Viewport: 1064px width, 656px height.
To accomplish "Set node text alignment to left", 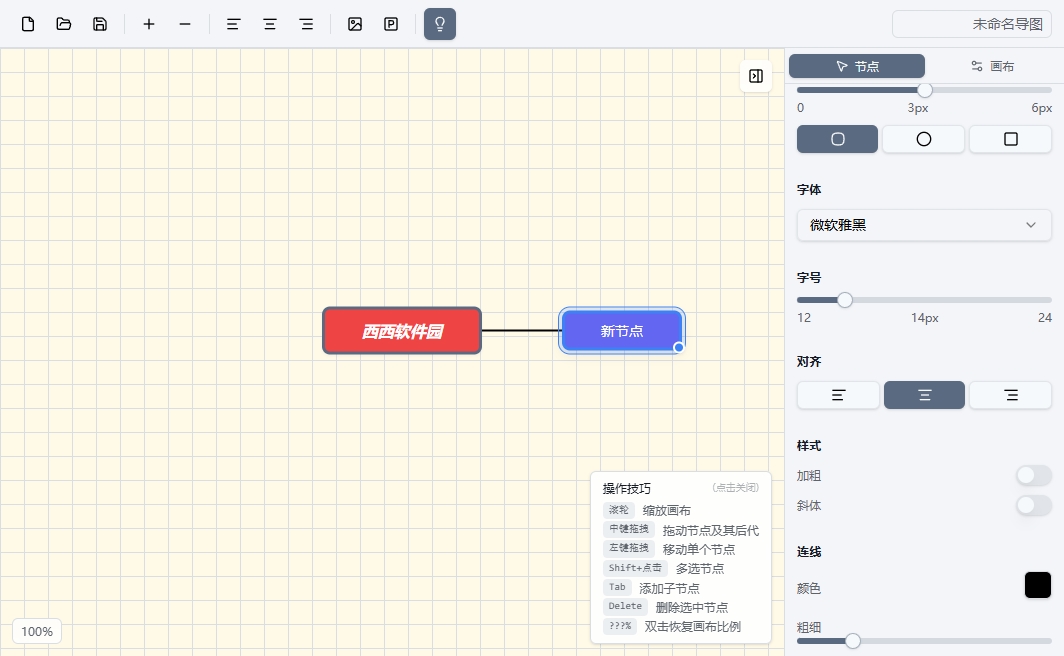I will click(x=838, y=395).
